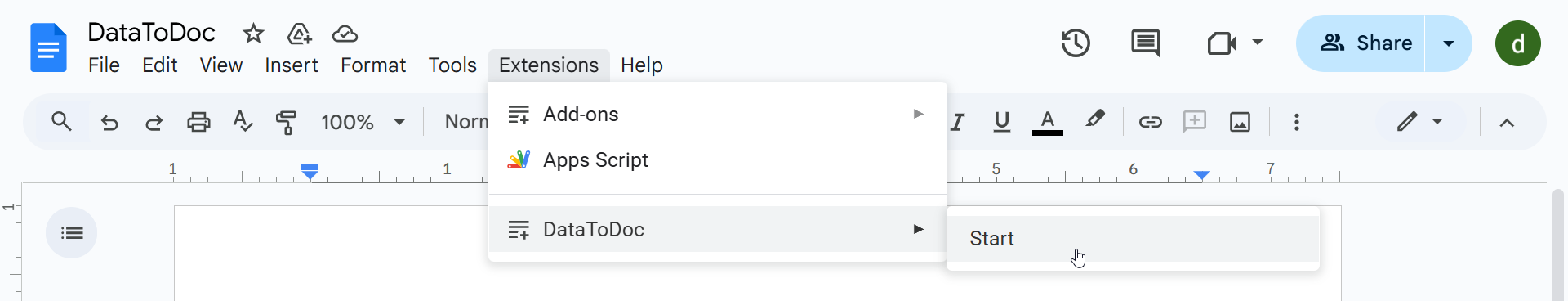Toggle underline formatting
Screen dimensions: 1568x301
pyautogui.click(x=1001, y=122)
